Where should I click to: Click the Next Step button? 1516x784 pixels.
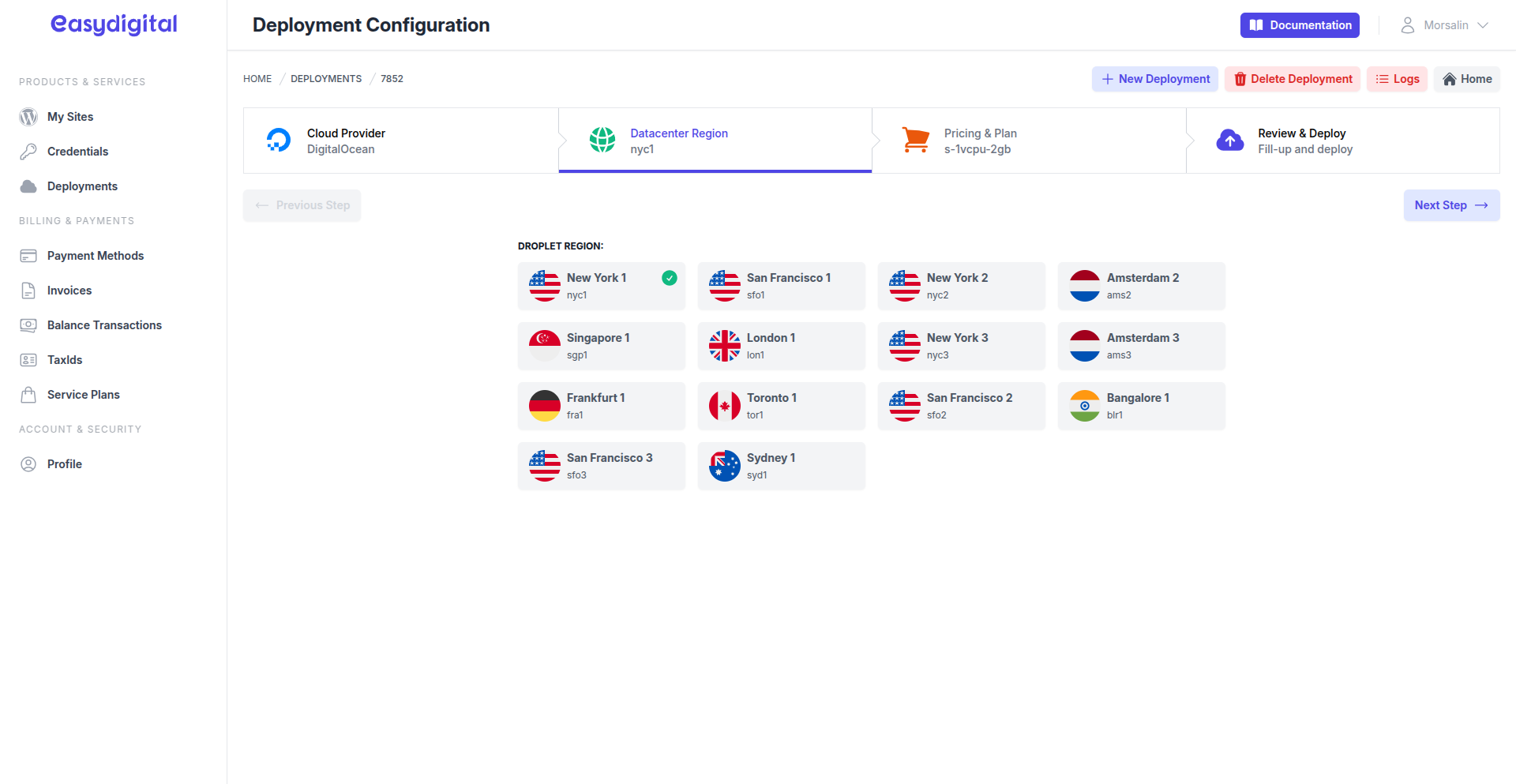click(x=1451, y=205)
